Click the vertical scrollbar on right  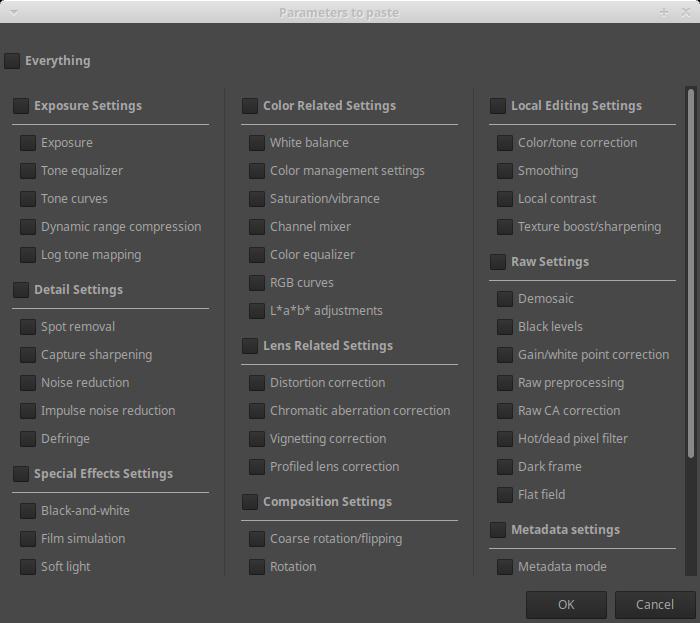[690, 330]
